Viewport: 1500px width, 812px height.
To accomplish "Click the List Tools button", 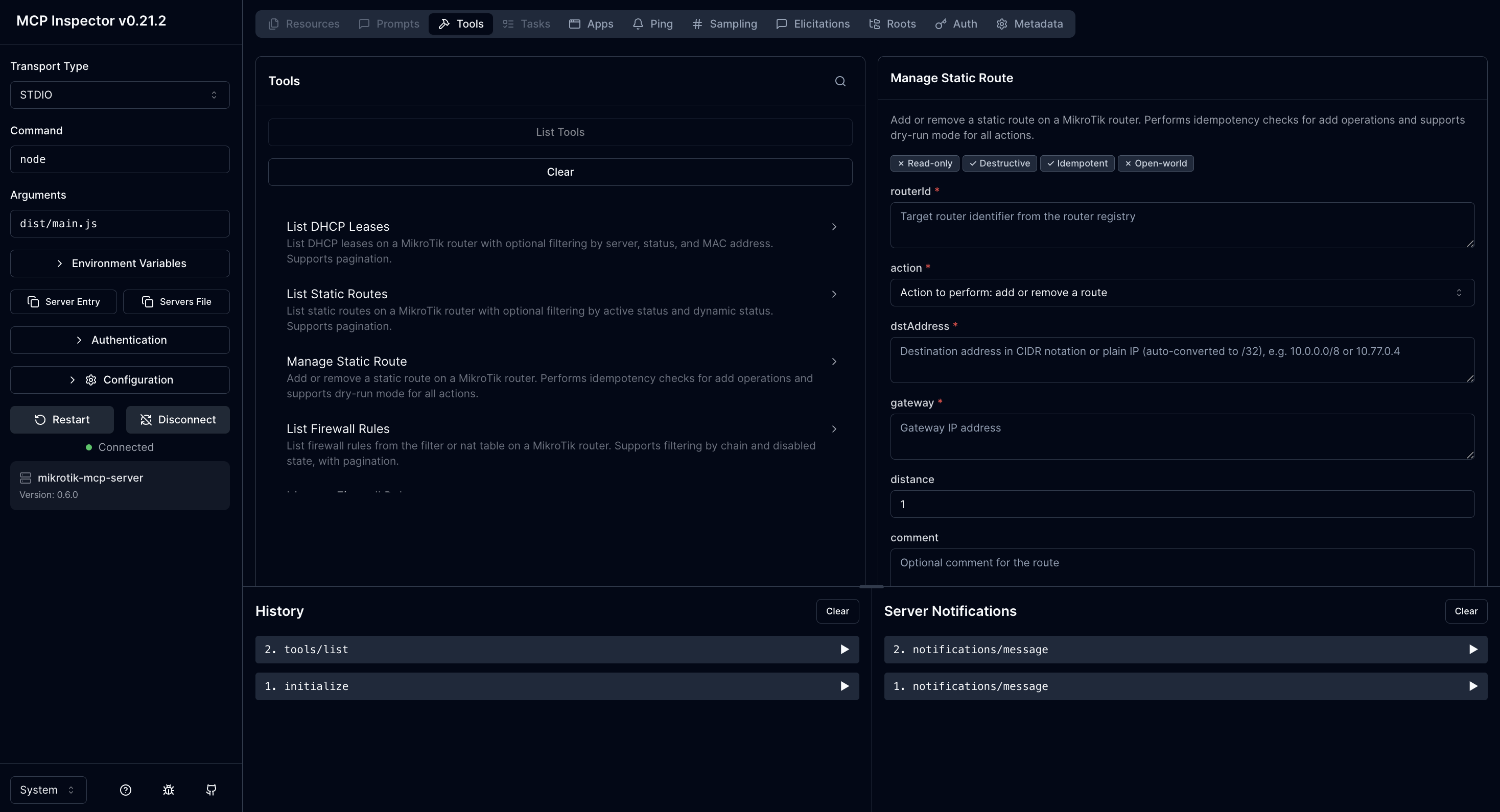I will [560, 132].
